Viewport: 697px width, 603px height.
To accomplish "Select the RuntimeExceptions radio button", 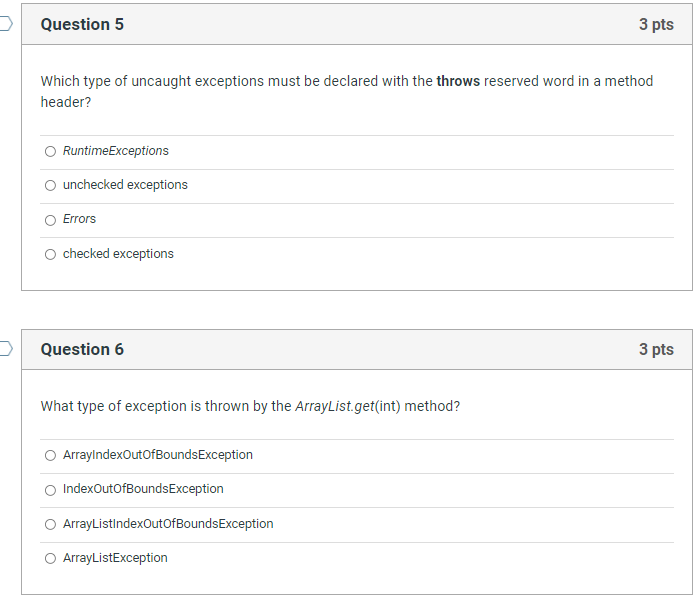I will (x=50, y=152).
